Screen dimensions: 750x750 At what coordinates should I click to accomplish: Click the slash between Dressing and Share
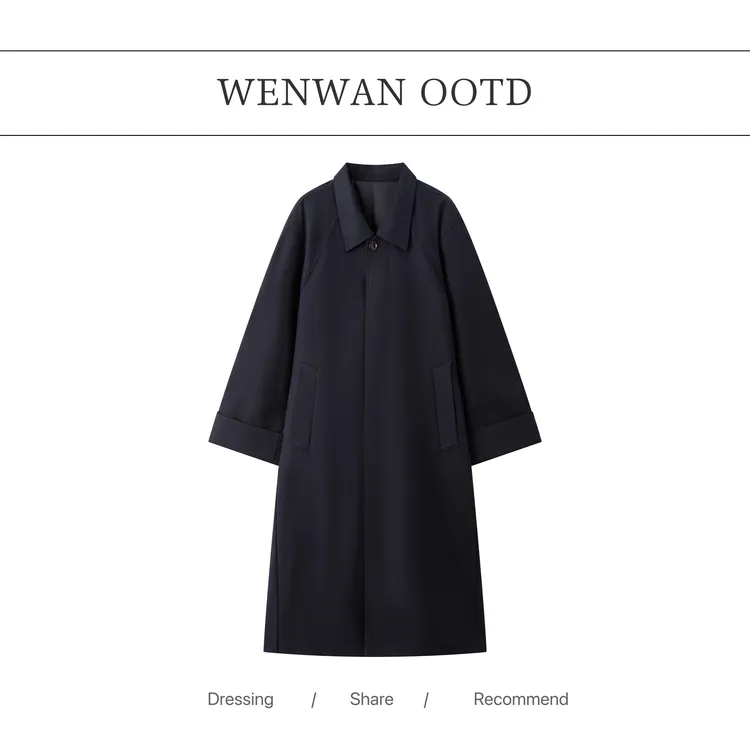click(313, 701)
